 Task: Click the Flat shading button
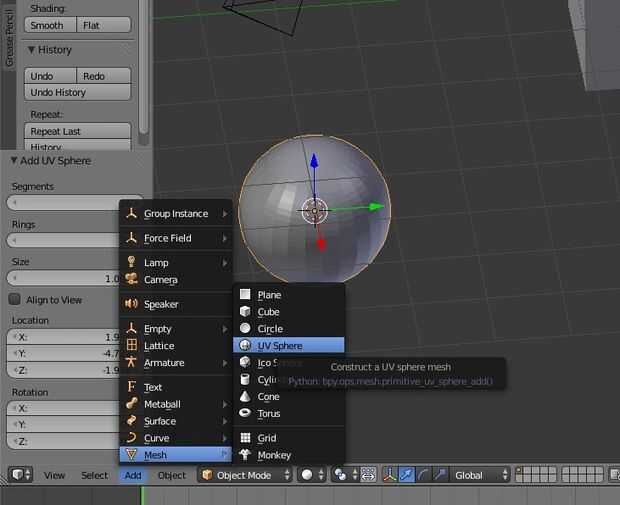[104, 25]
